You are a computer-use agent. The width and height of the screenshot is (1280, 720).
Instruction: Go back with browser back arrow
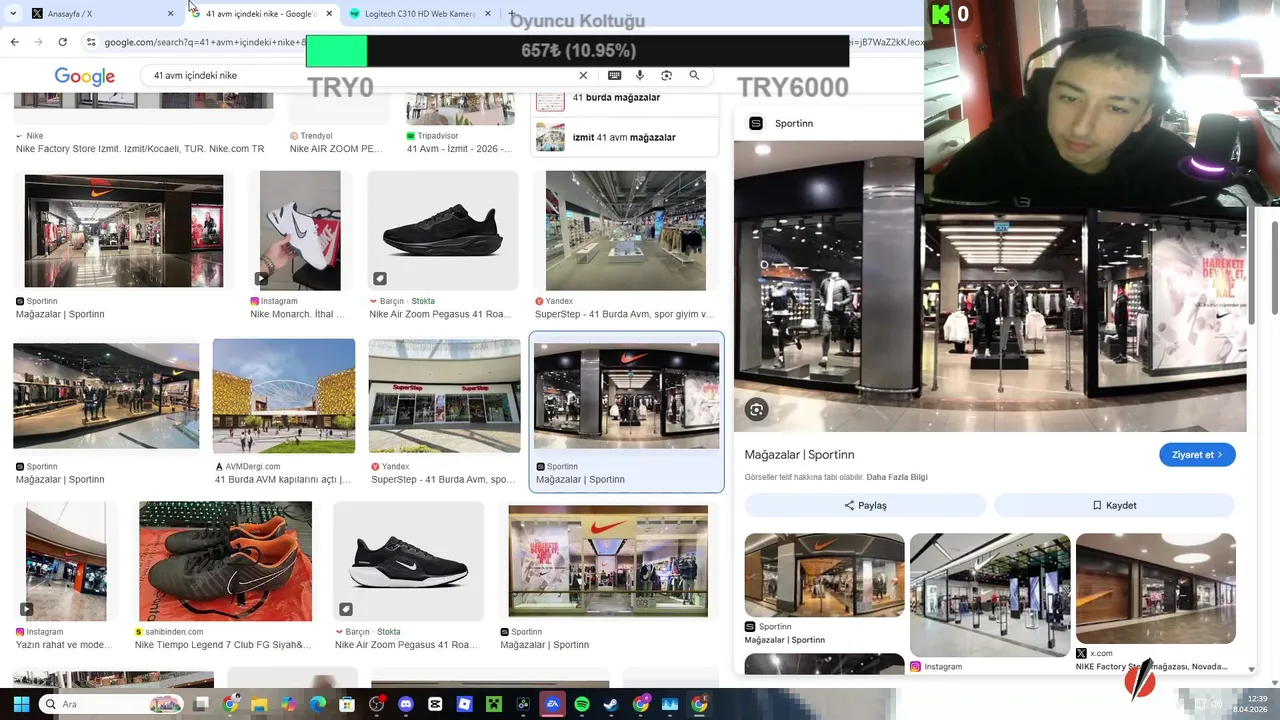click(x=14, y=42)
